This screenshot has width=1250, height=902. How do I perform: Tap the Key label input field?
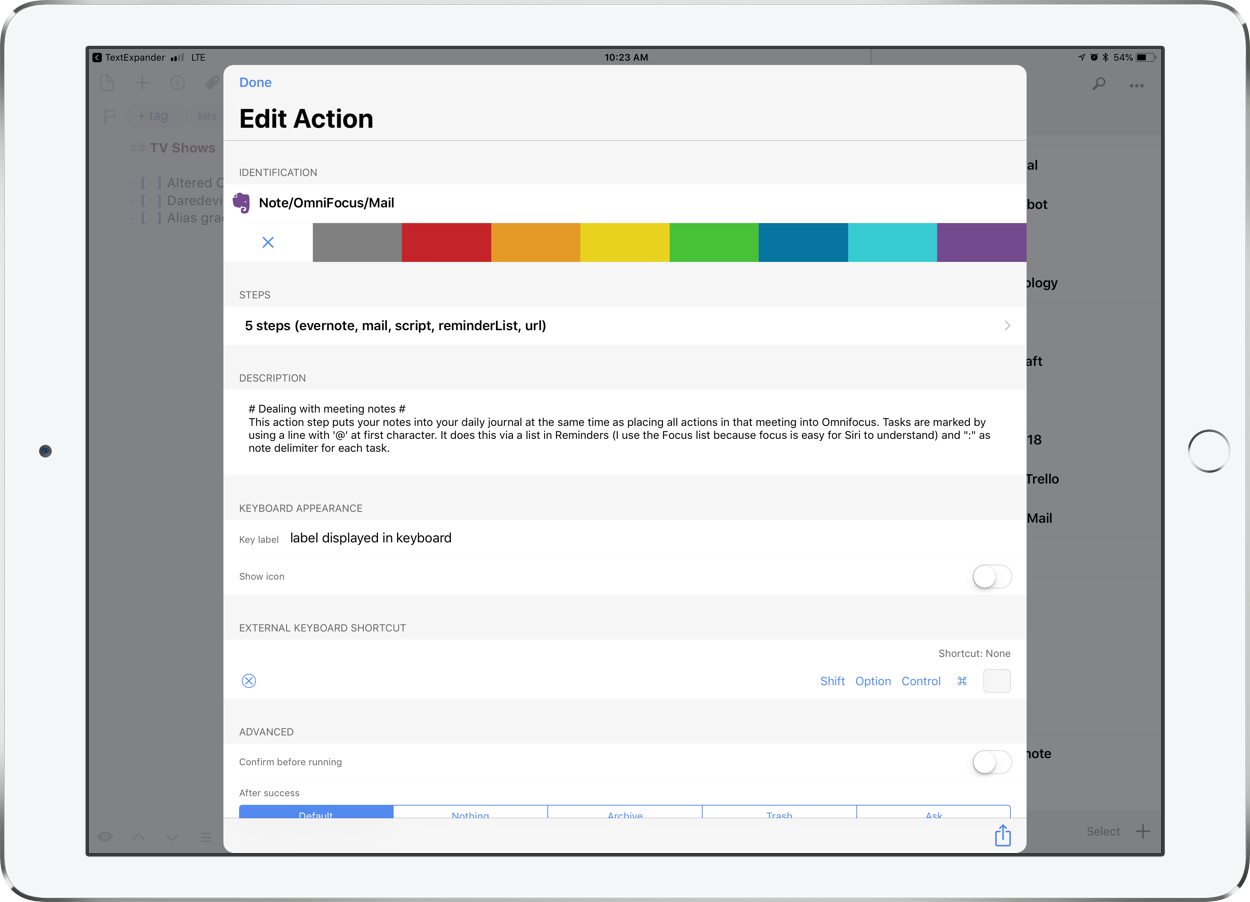[x=650, y=538]
